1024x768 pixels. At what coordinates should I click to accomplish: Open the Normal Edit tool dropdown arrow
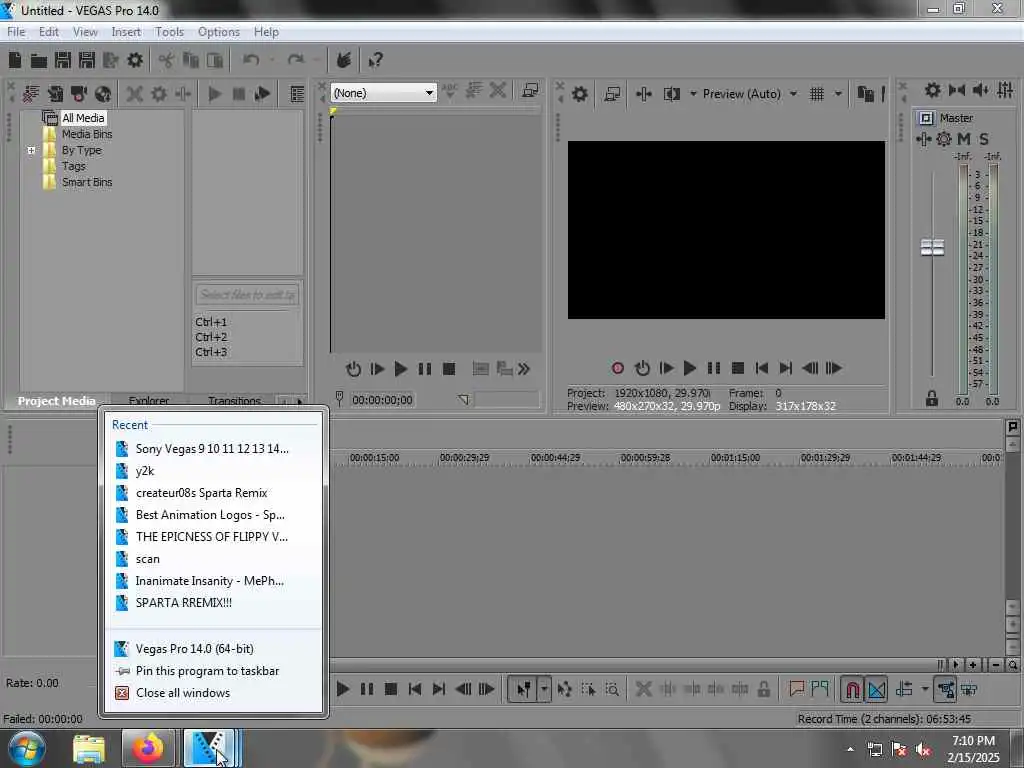[544, 689]
